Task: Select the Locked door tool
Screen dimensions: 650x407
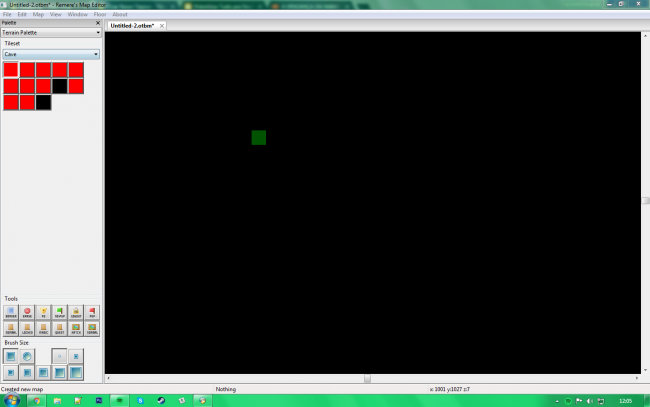Action: 27,329
